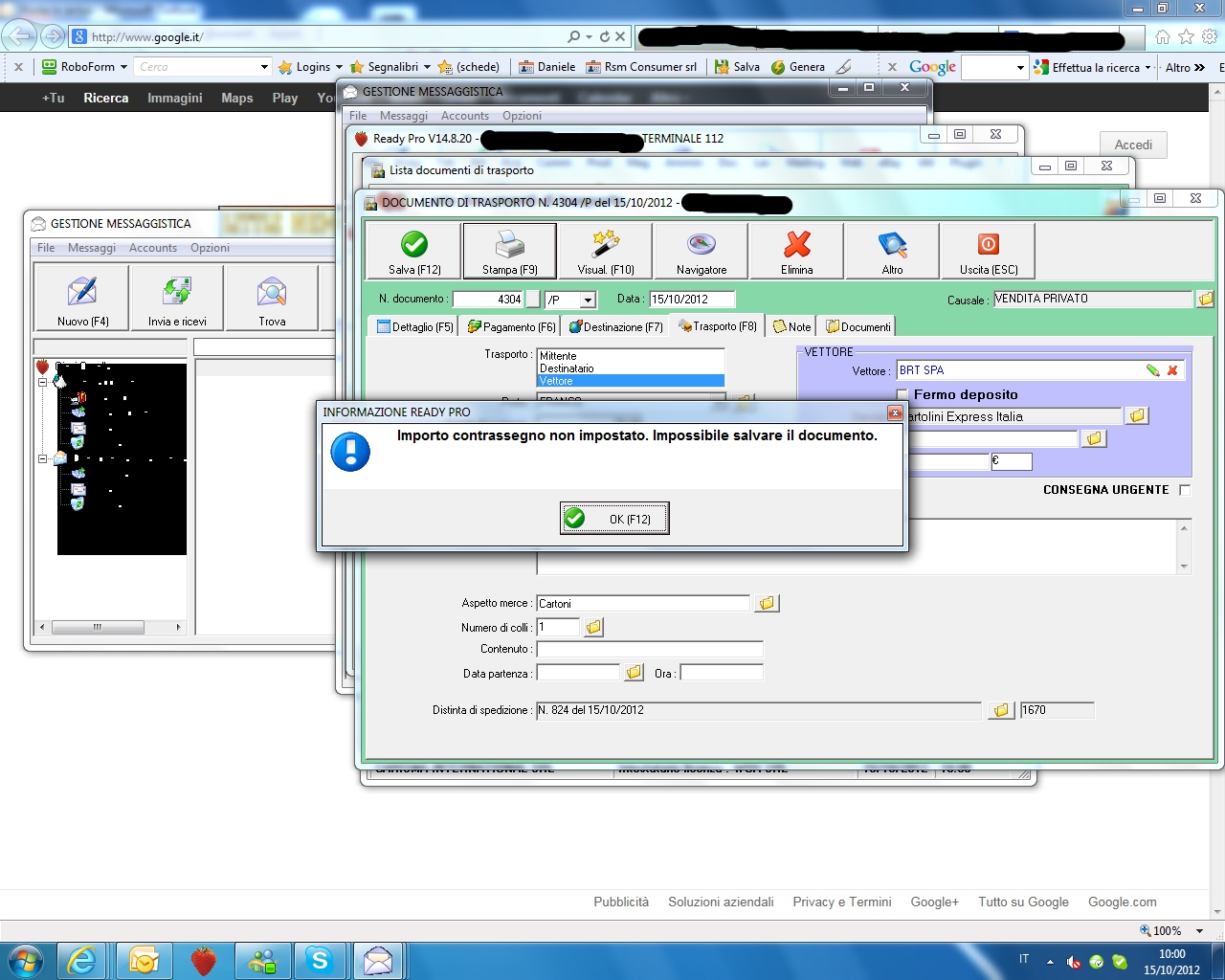Exit with the Uscita (ESC) button
The width and height of the screenshot is (1225, 980).
989,251
